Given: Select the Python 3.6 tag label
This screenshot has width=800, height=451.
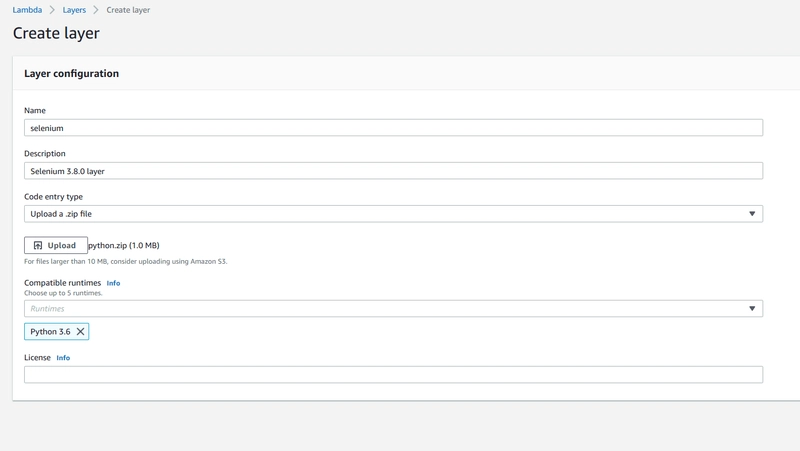Looking at the screenshot, I should coord(50,331).
